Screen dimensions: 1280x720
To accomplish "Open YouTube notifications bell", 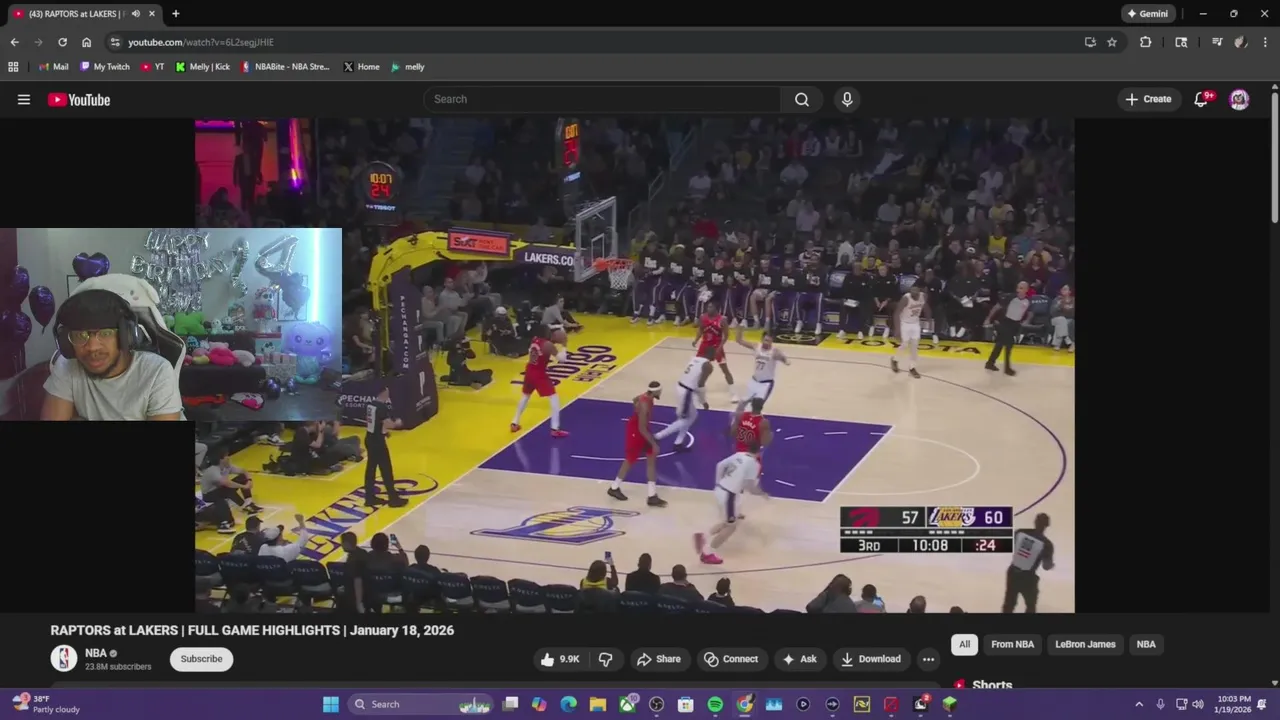I will 1203,99.
